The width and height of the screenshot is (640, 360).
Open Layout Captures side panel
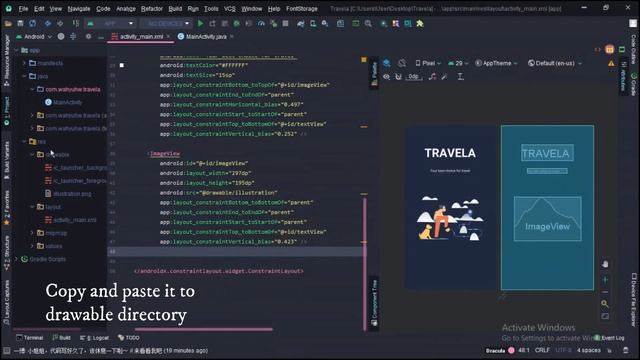click(x=7, y=302)
